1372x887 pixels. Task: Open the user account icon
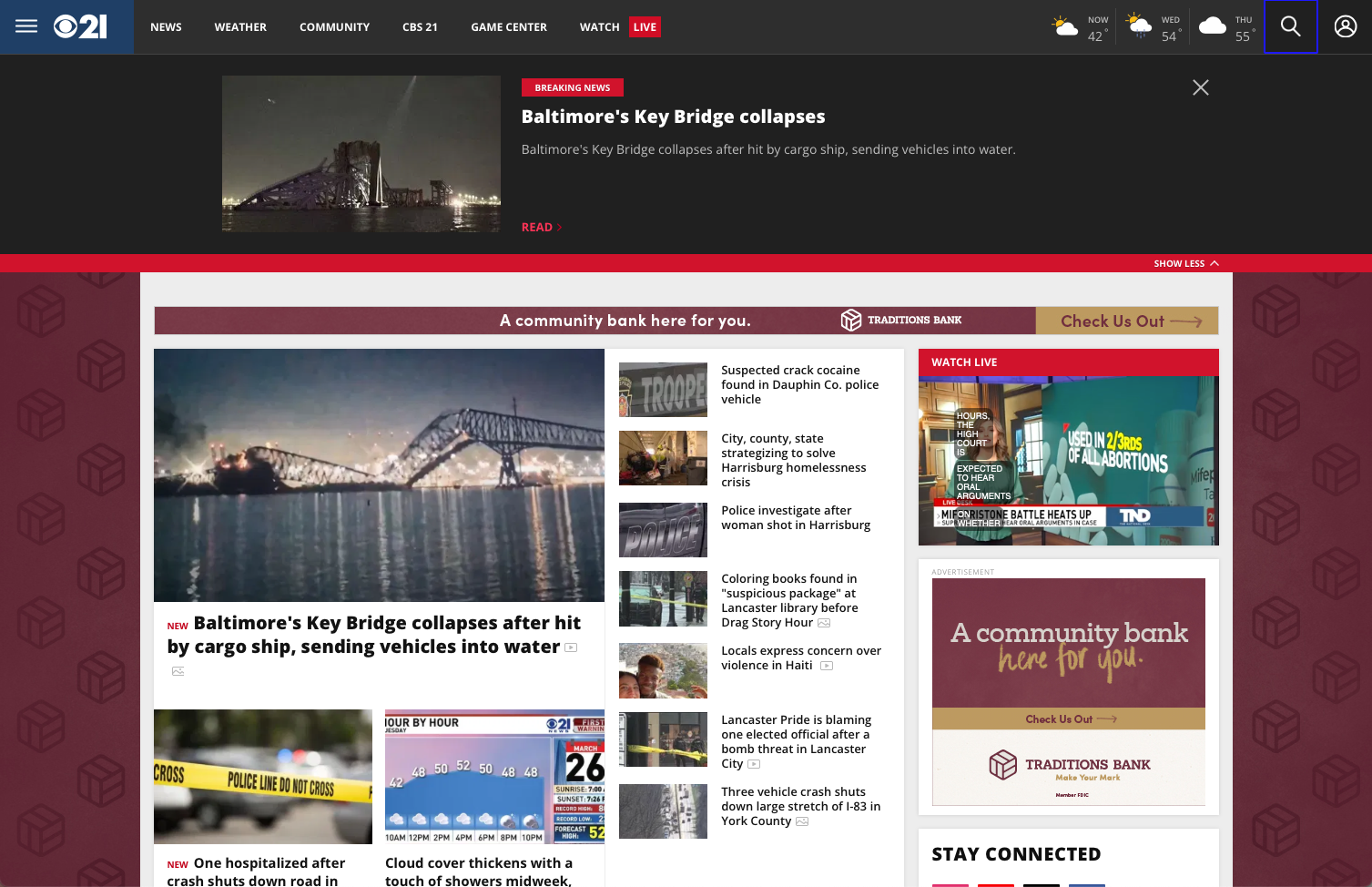1345,26
